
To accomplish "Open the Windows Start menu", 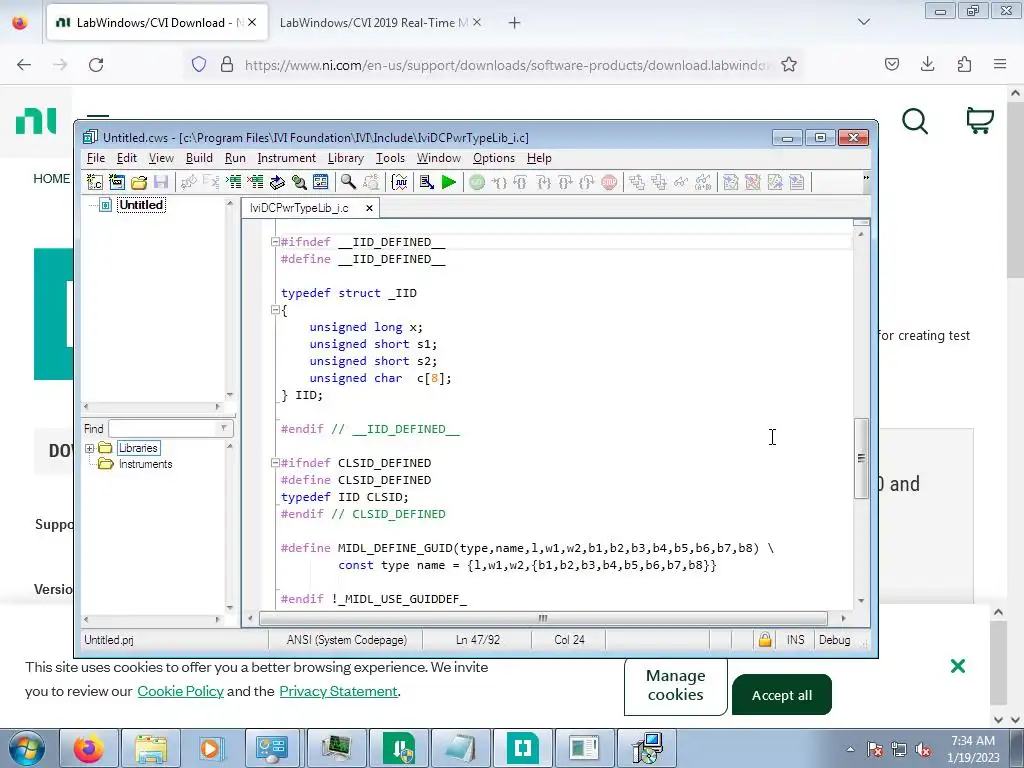I will pos(27,748).
